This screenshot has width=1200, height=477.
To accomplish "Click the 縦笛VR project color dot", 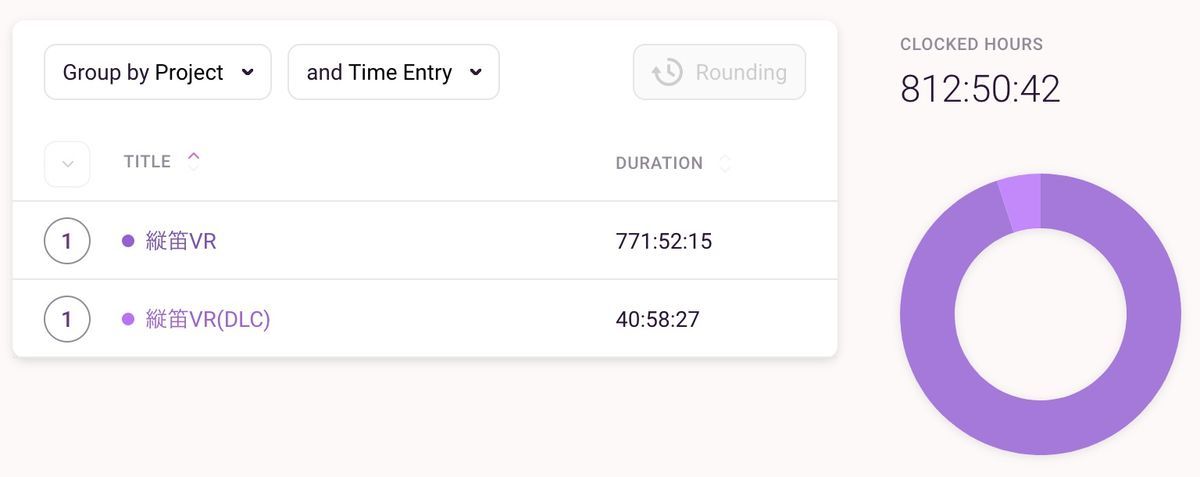I will tap(128, 241).
